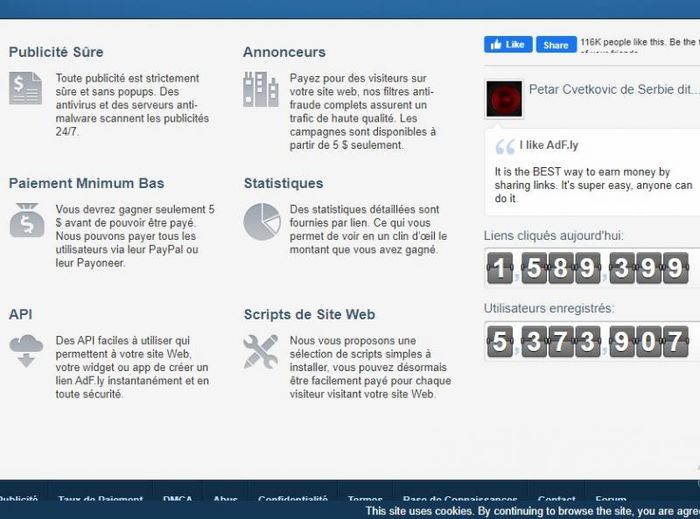The height and width of the screenshot is (519, 700).
Task: Click the API heading
Action: 21,315
